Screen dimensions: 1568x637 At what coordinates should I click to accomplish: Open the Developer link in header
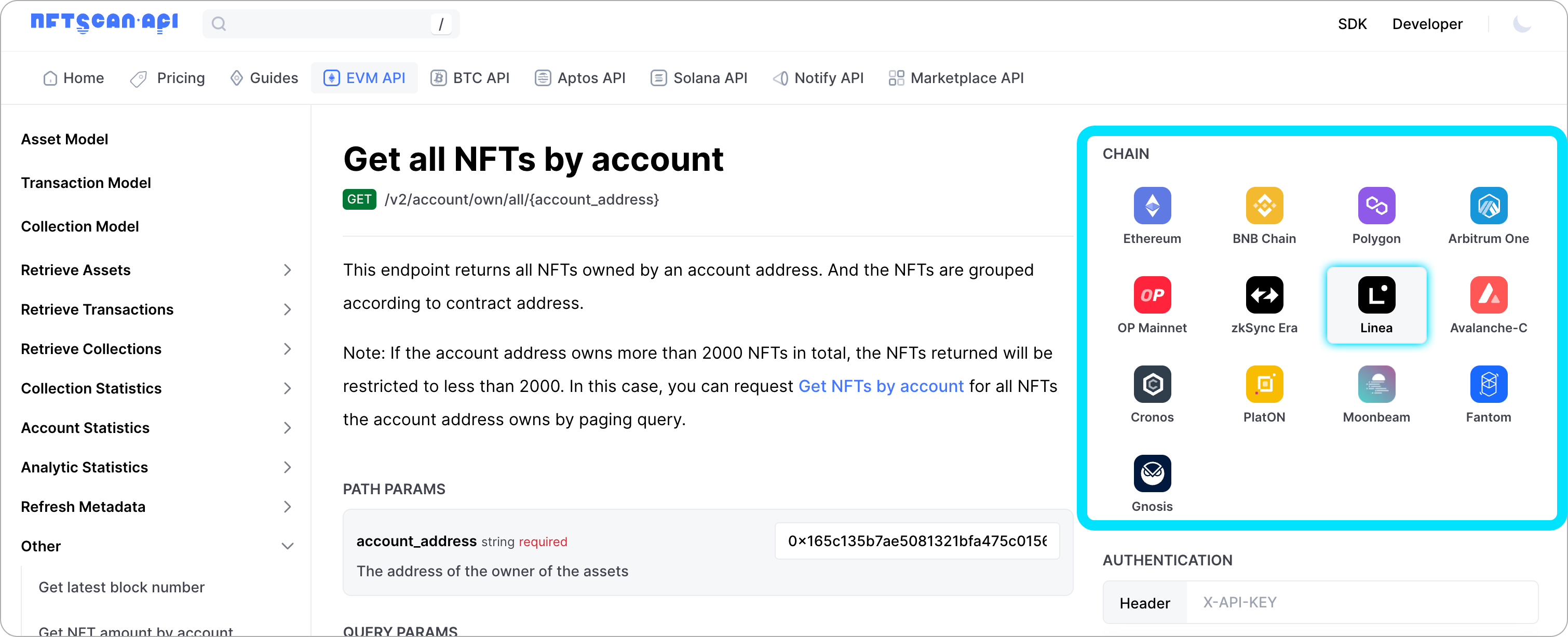[x=1427, y=24]
